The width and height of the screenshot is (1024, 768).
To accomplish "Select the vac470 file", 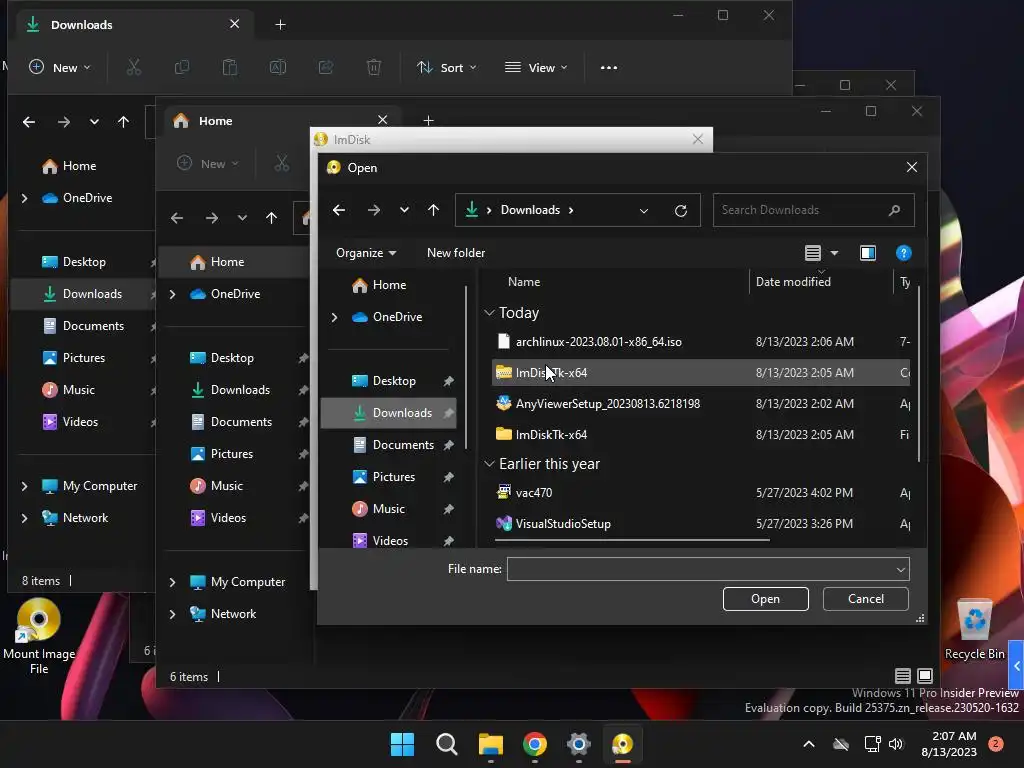I will pyautogui.click(x=701, y=493).
